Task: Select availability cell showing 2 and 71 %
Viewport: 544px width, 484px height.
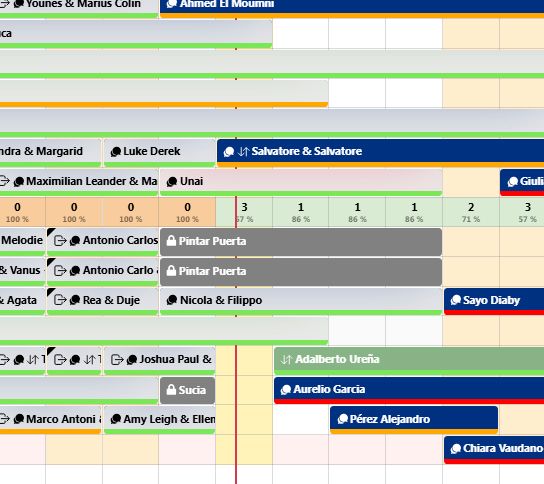Action: [471, 212]
